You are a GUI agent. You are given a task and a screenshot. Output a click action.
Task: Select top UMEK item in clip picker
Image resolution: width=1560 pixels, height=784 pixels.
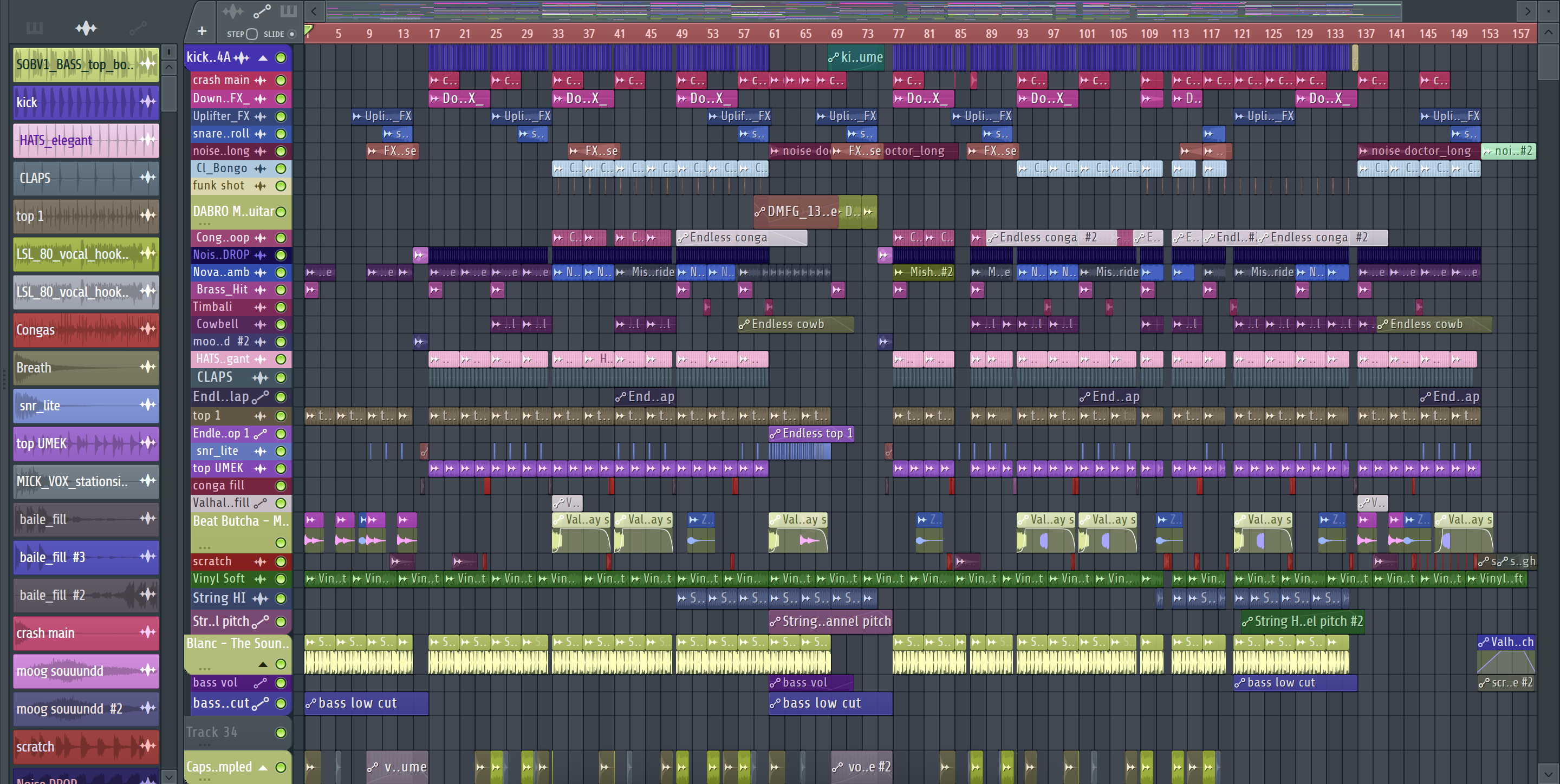coord(86,443)
